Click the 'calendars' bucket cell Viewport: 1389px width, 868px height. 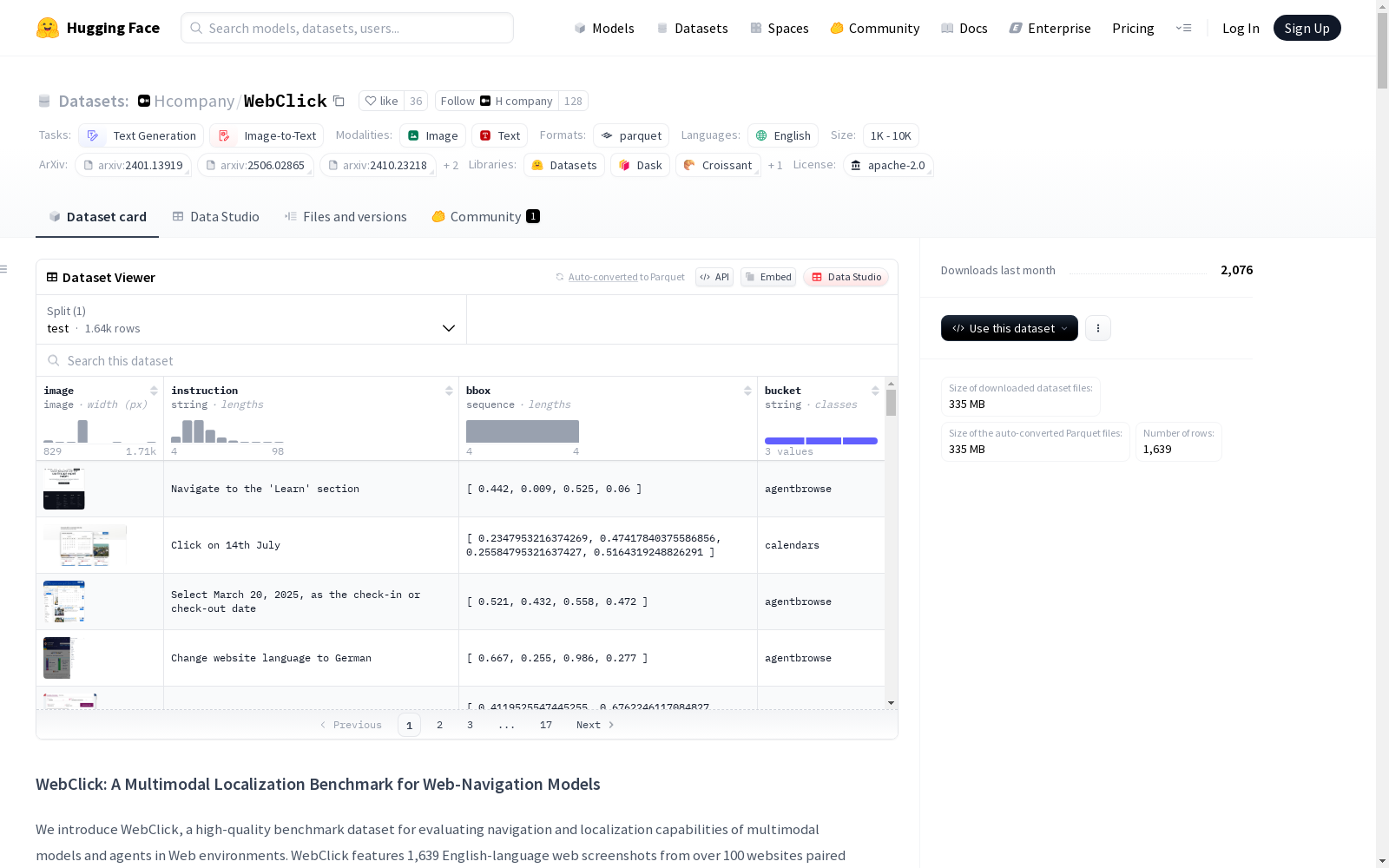(821, 545)
